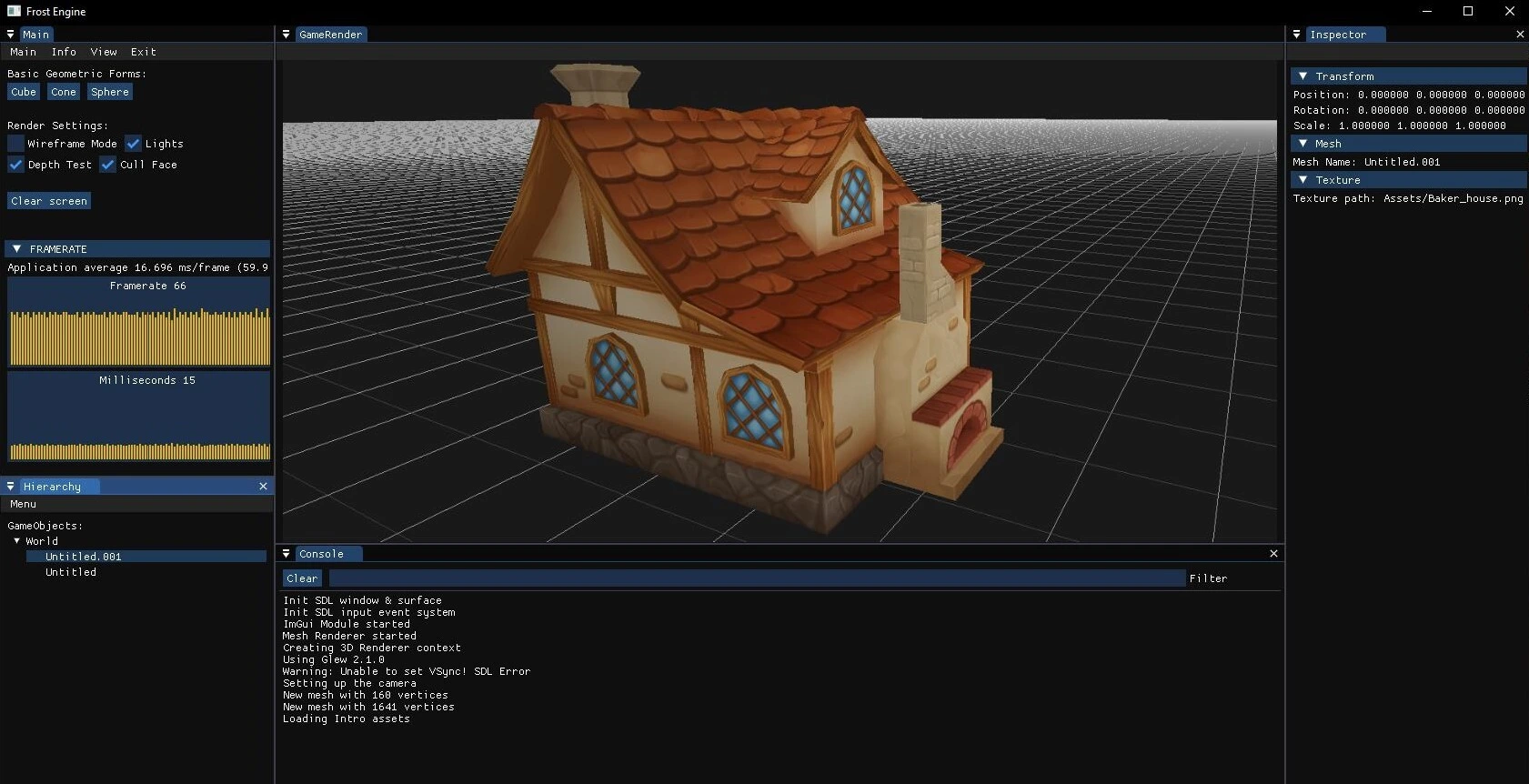Select the Untitled object in hierarchy
The width and height of the screenshot is (1529, 784).
pos(71,572)
